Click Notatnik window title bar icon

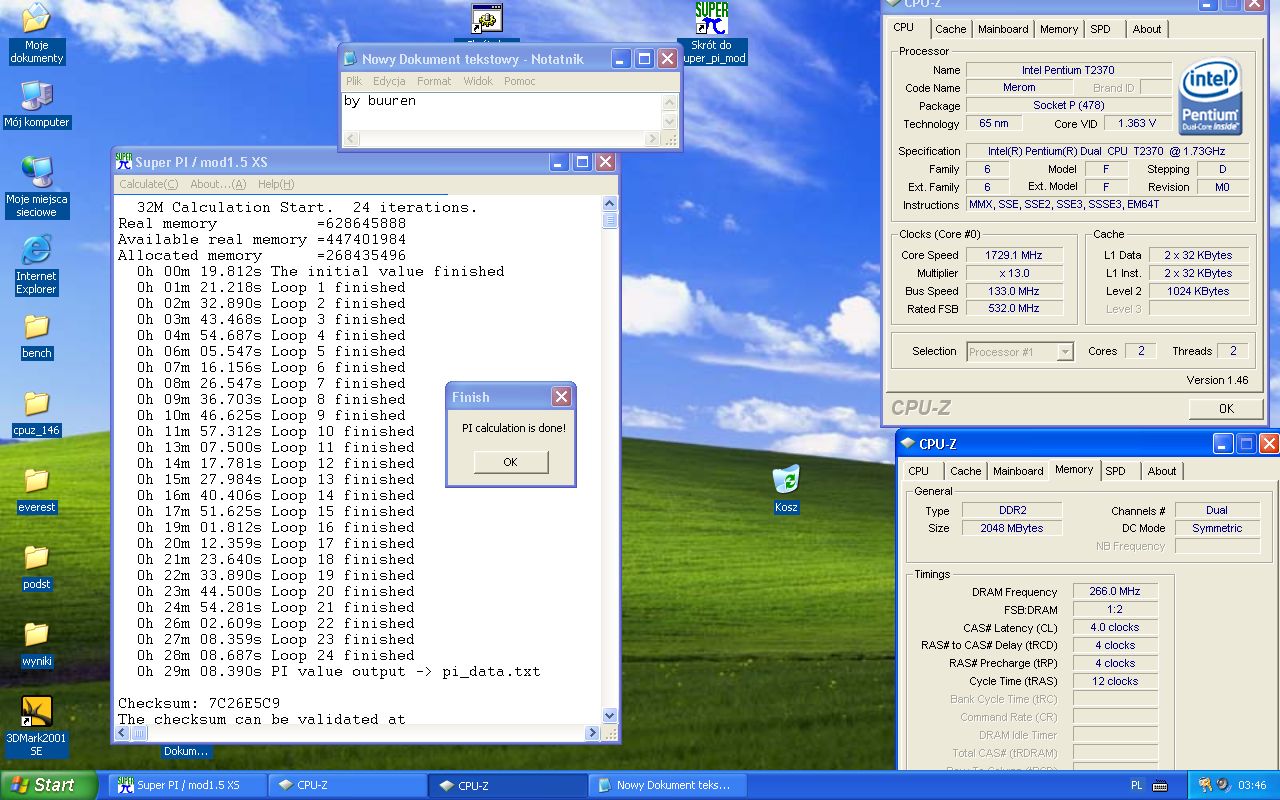coord(351,59)
